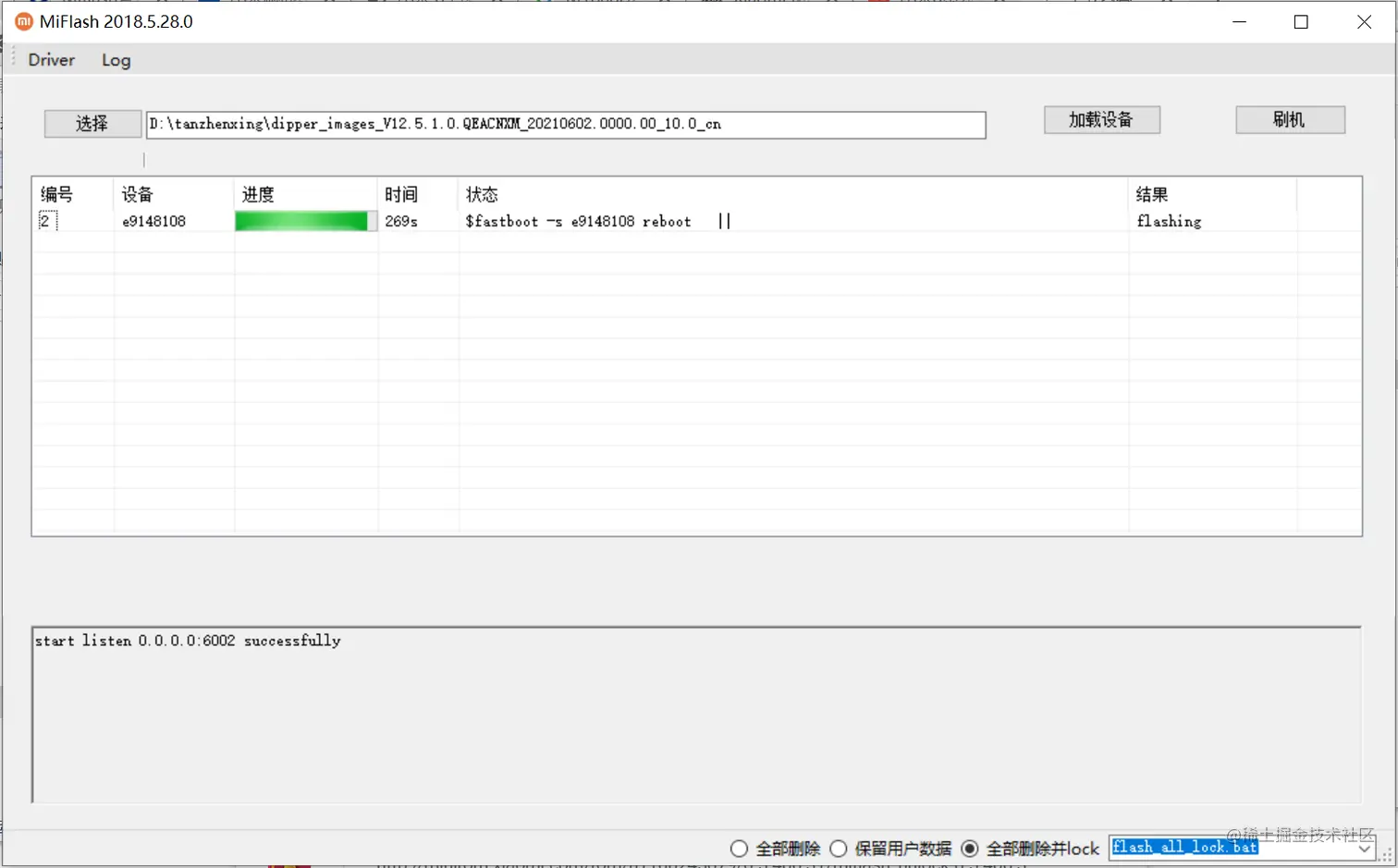Click the green flashing progress bar
The image size is (1398, 868).
click(x=305, y=221)
